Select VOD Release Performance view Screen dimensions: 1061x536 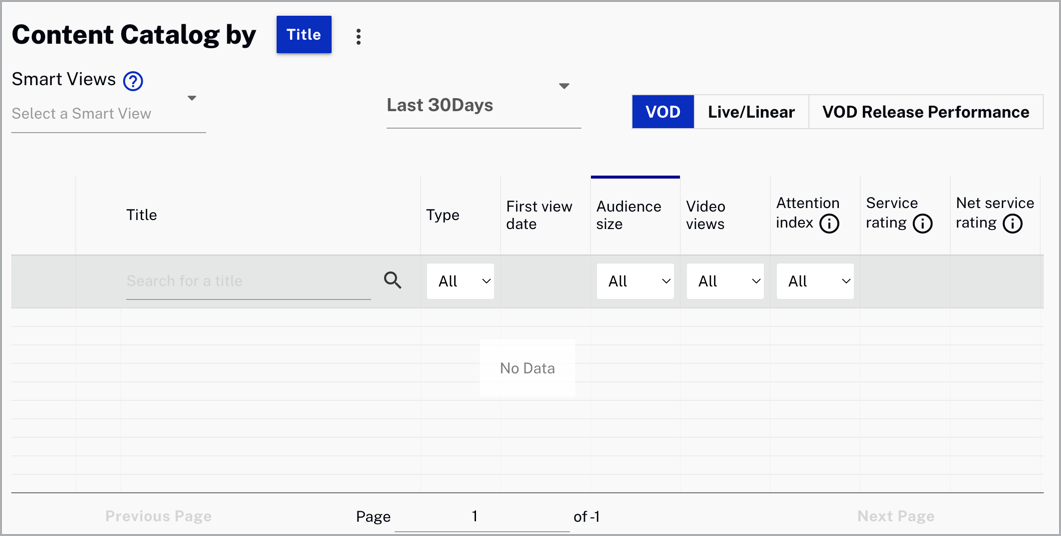coord(925,112)
